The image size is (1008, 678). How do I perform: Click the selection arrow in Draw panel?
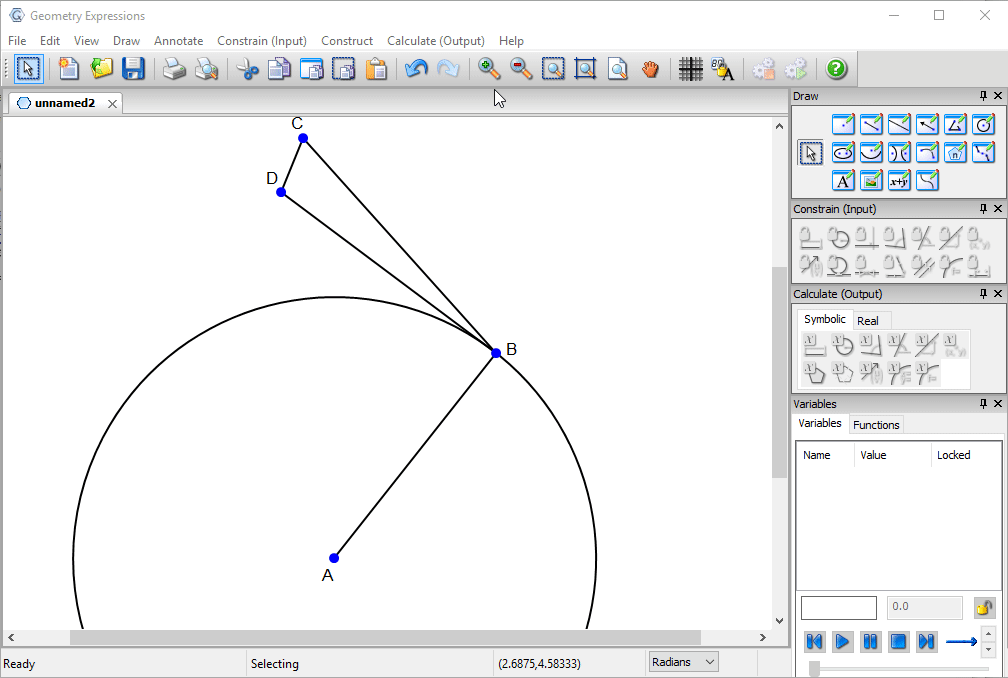810,153
